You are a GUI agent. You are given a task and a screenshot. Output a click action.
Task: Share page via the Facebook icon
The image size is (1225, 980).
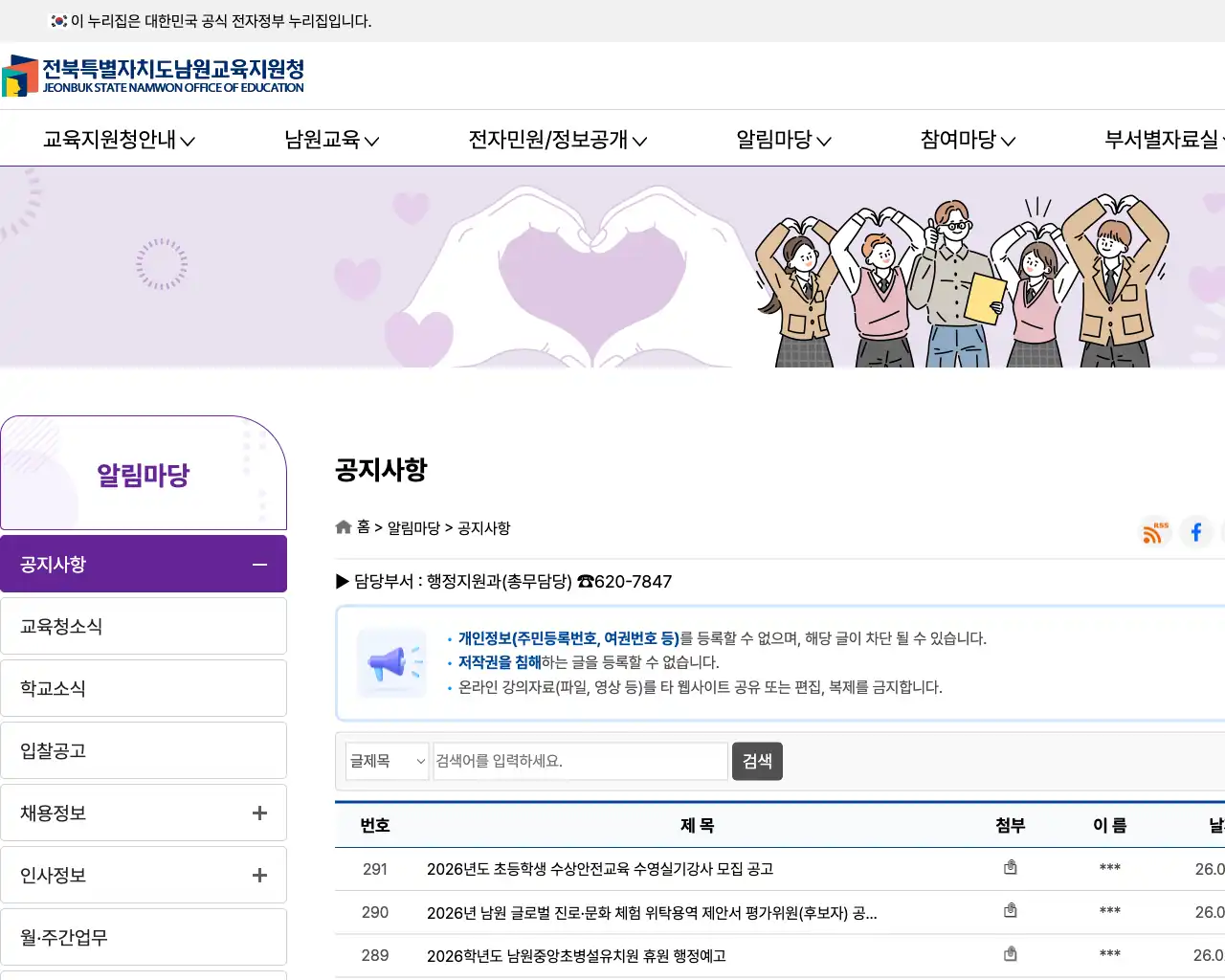click(x=1195, y=533)
